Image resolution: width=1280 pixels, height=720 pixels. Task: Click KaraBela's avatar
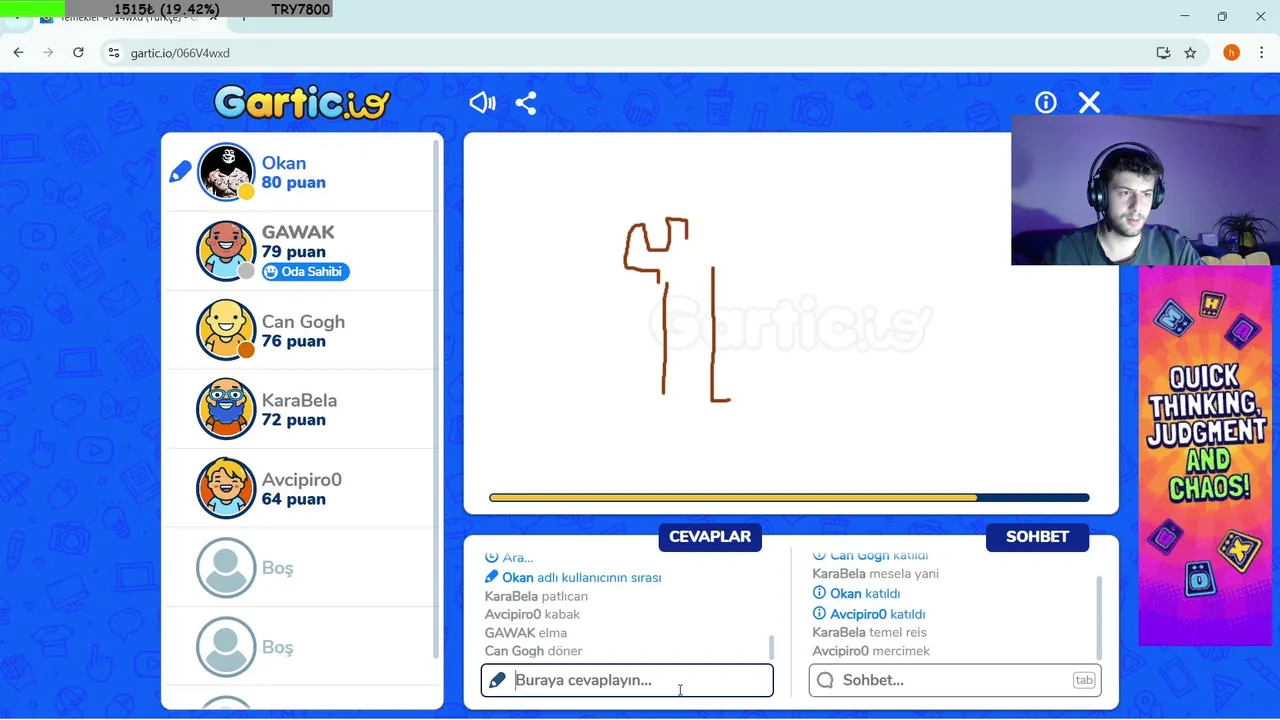pos(226,409)
